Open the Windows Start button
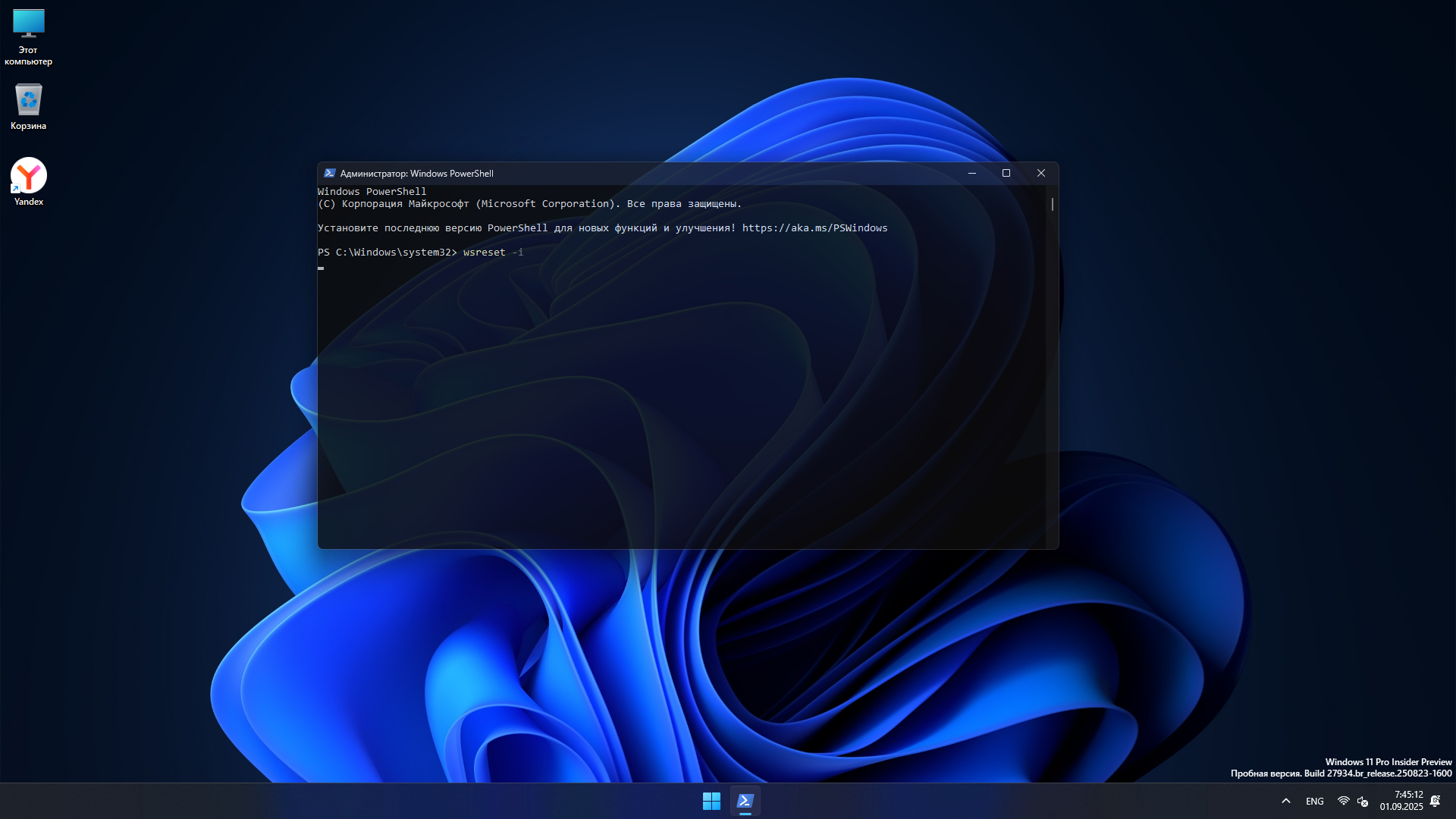 tap(711, 801)
